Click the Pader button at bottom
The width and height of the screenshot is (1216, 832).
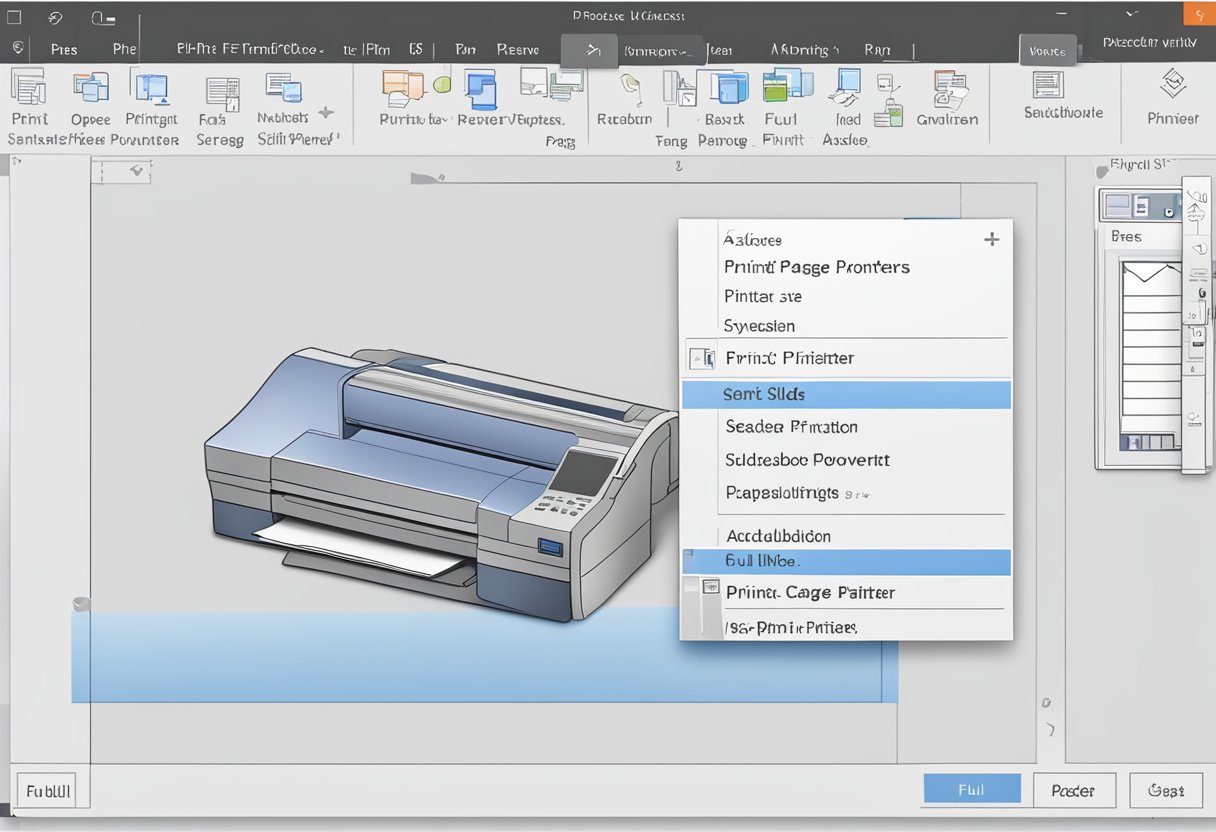coord(1073,790)
